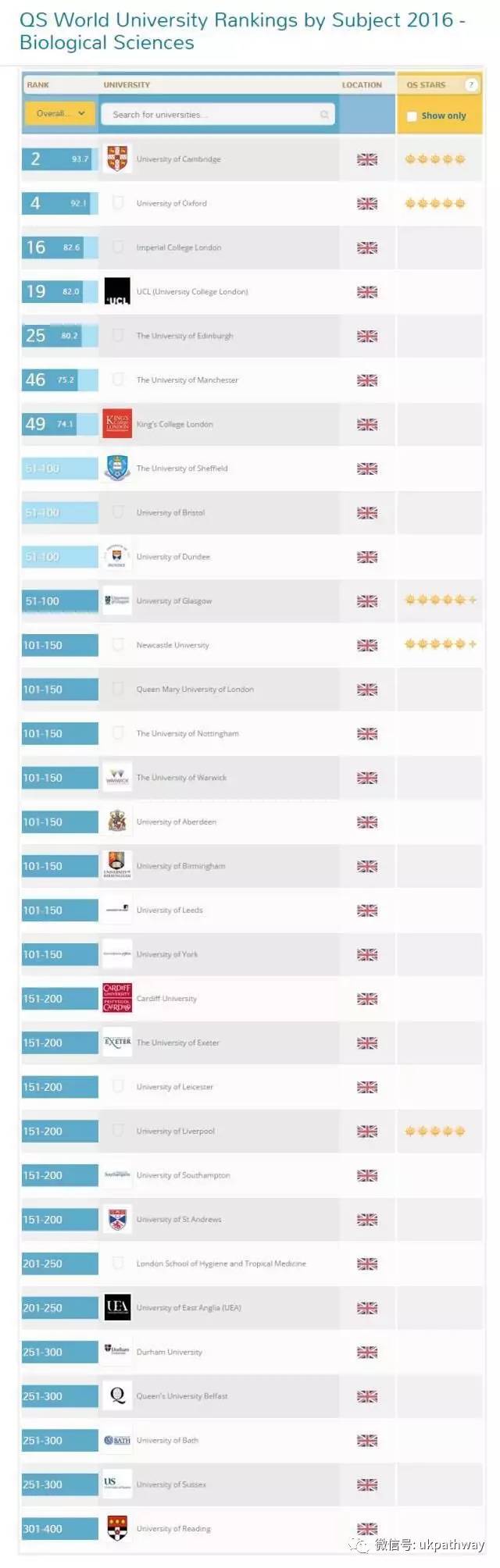Open the Durham University link
Image resolution: width=500 pixels, height=1568 pixels.
click(170, 1352)
